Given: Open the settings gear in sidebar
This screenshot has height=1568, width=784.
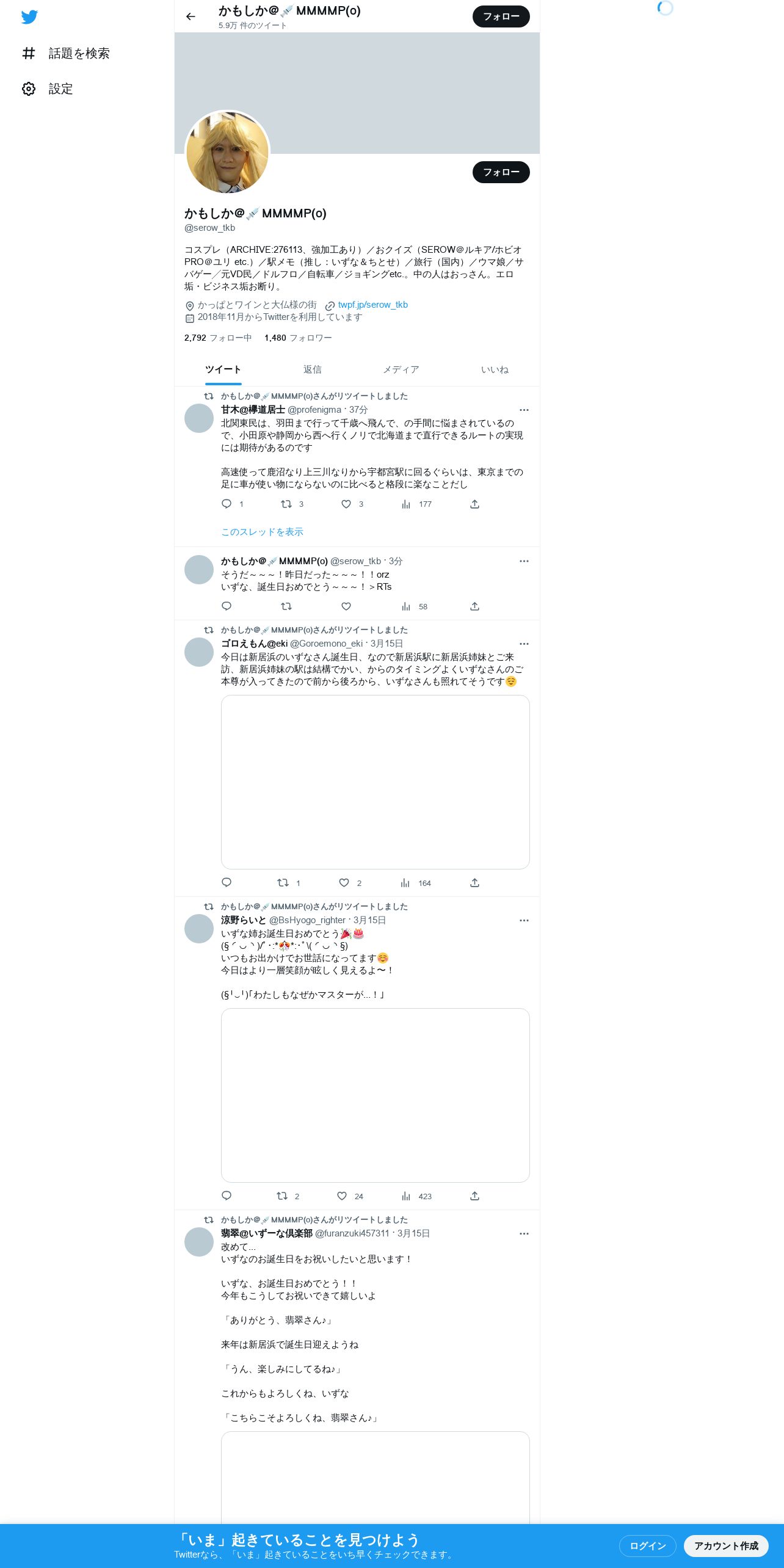Looking at the screenshot, I should [29, 89].
